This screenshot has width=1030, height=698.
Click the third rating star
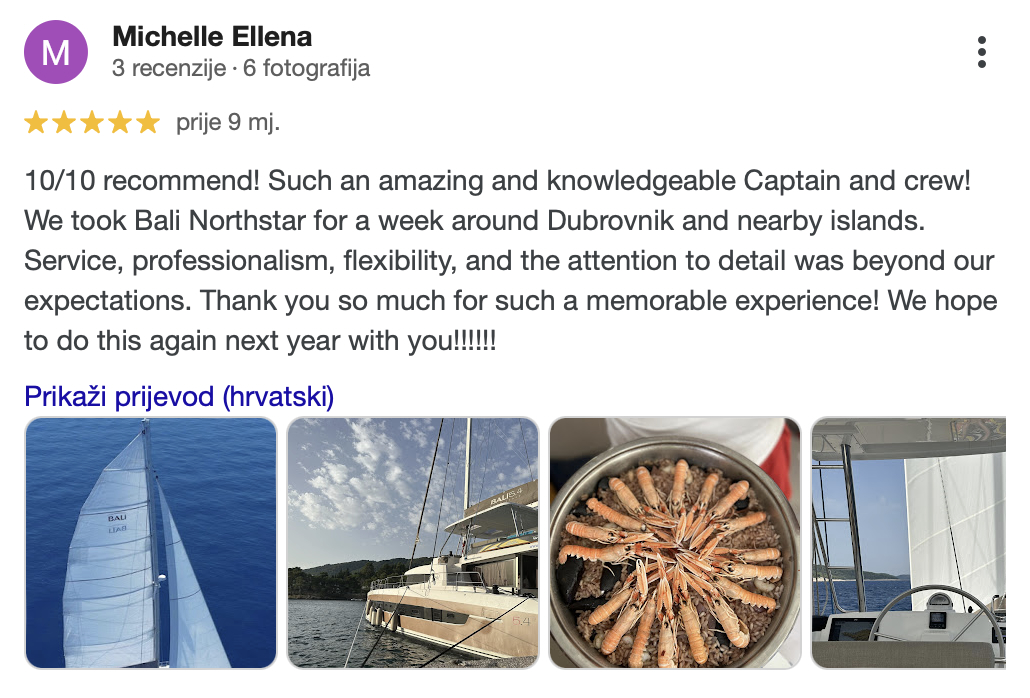[92, 122]
